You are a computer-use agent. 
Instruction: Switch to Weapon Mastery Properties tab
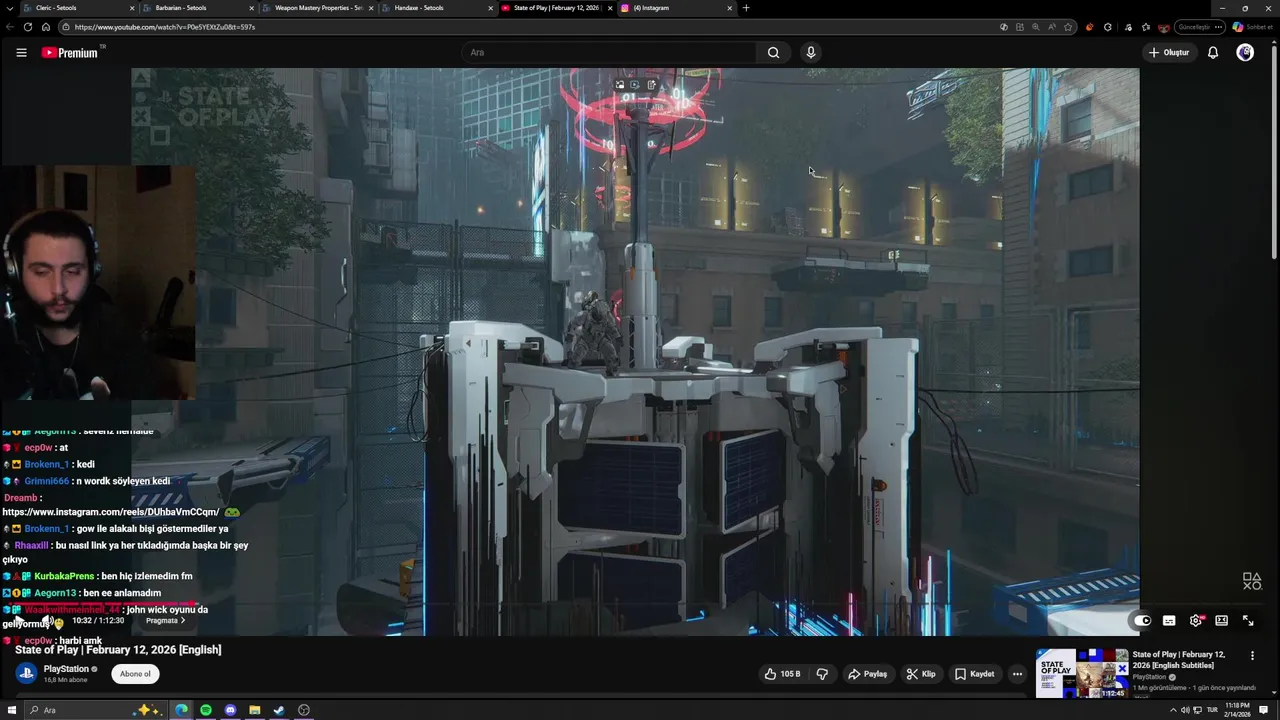tap(317, 8)
